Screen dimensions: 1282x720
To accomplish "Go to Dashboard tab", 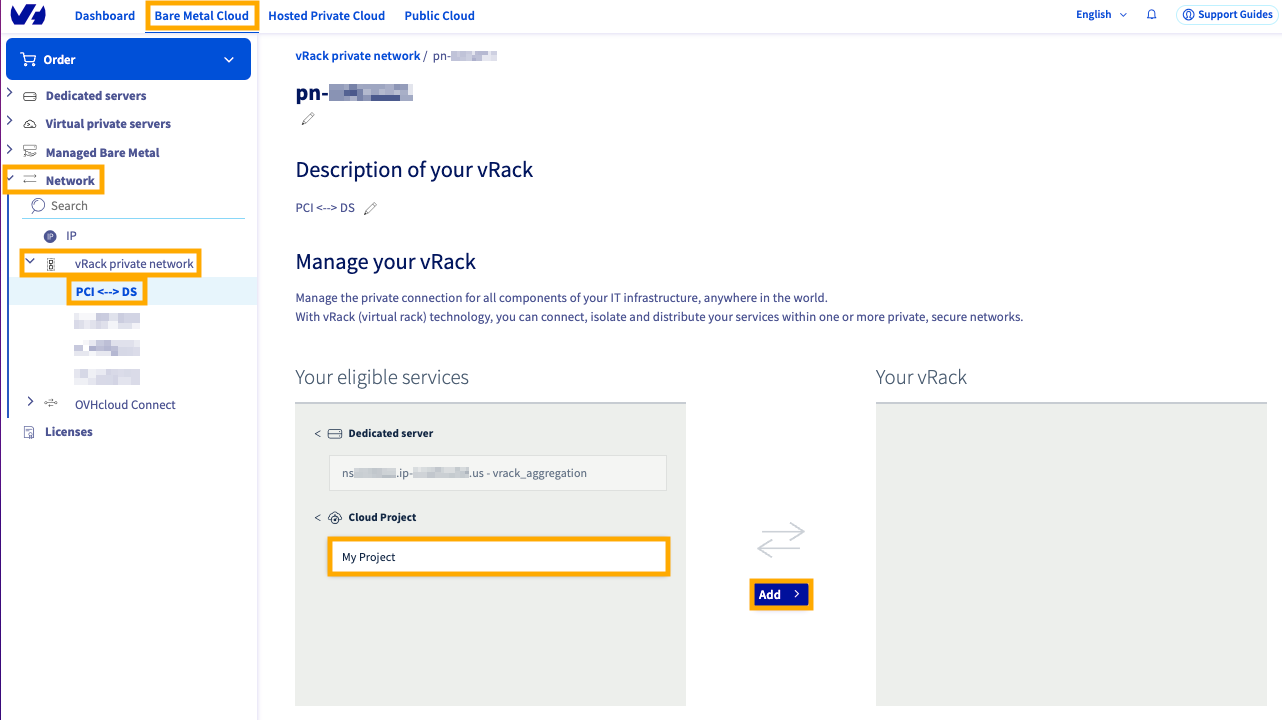I will pos(105,16).
